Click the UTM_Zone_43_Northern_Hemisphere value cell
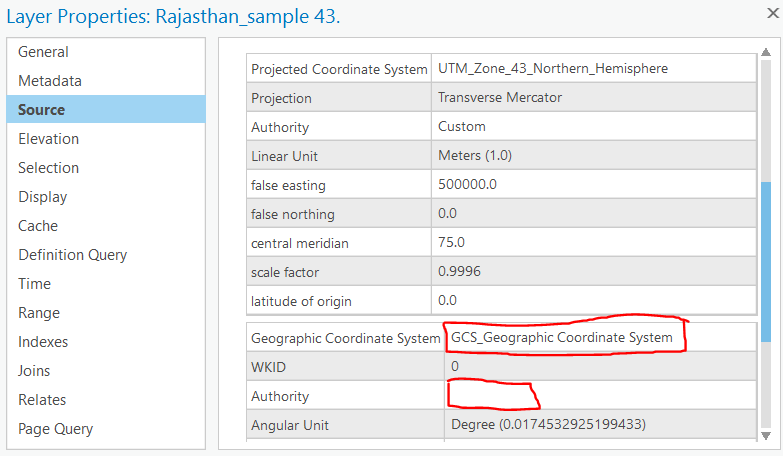The width and height of the screenshot is (783, 456). coord(553,69)
